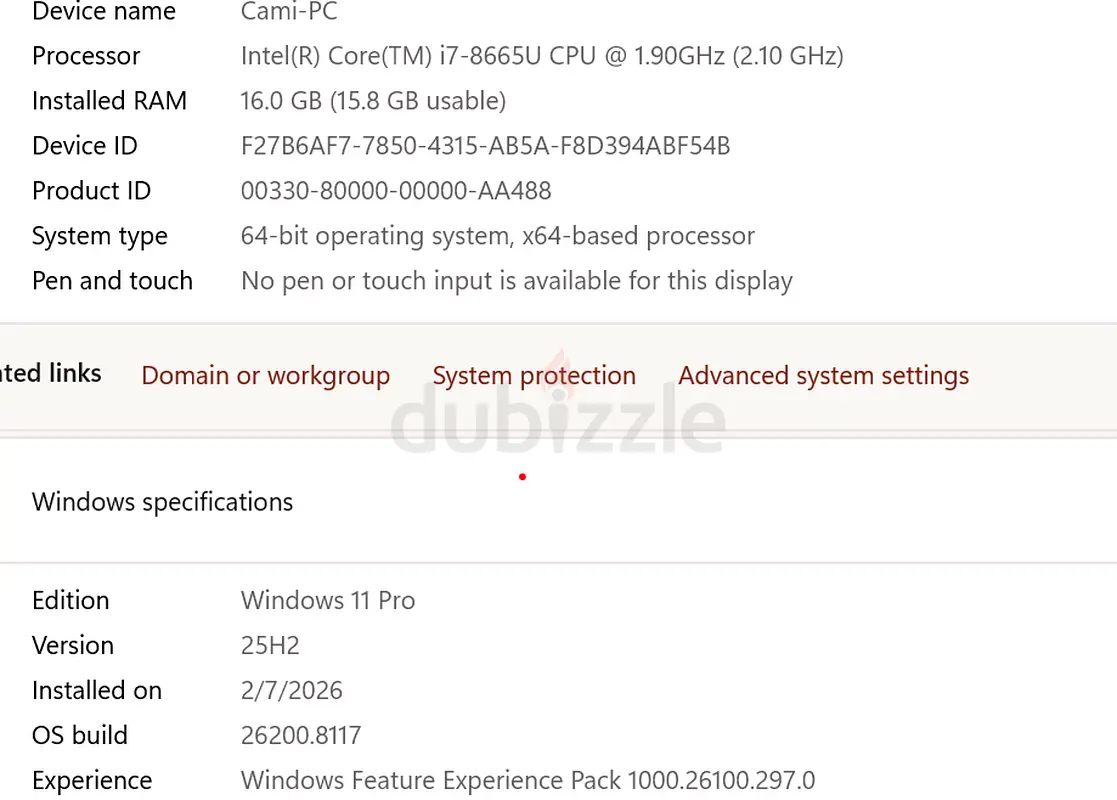Open Advanced system settings link

823,376
